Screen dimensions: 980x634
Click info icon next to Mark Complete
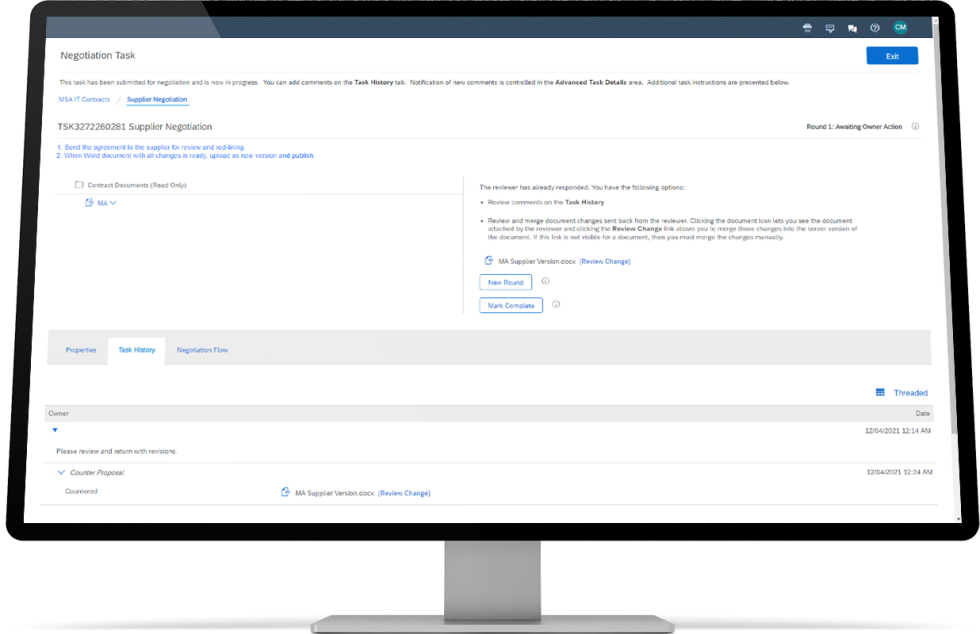(556, 305)
